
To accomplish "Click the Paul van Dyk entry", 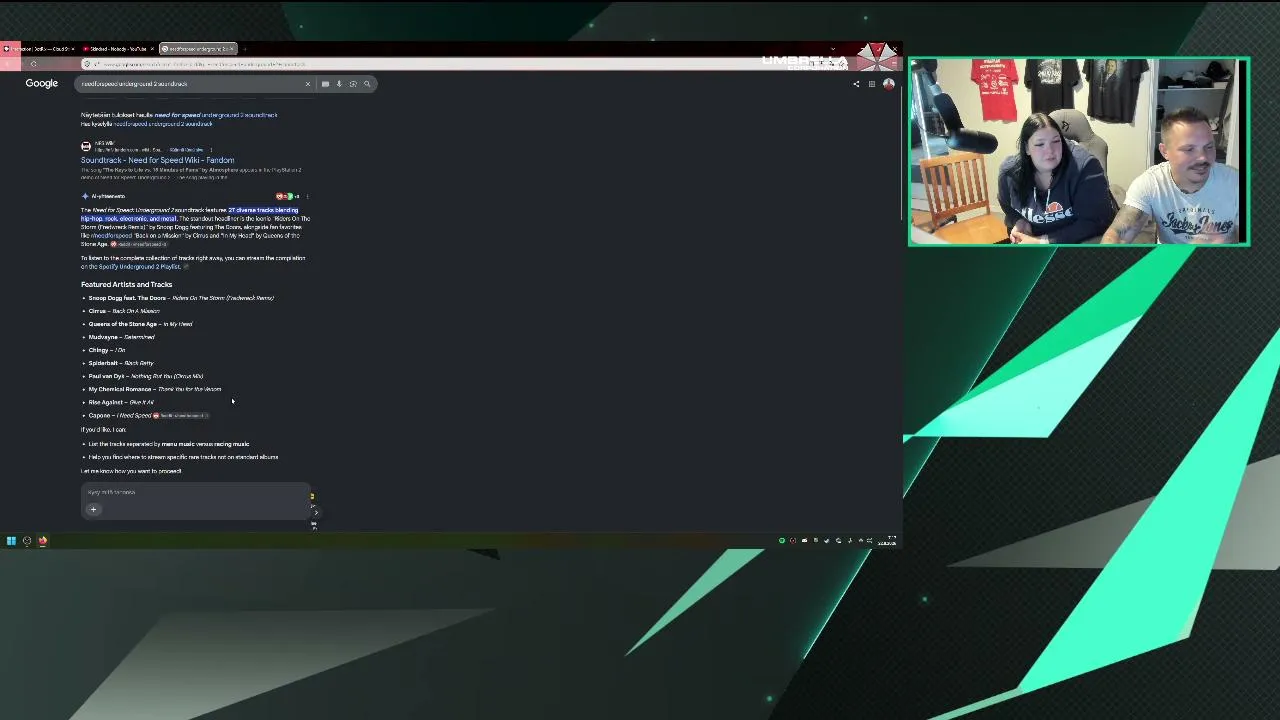I will click(x=146, y=376).
